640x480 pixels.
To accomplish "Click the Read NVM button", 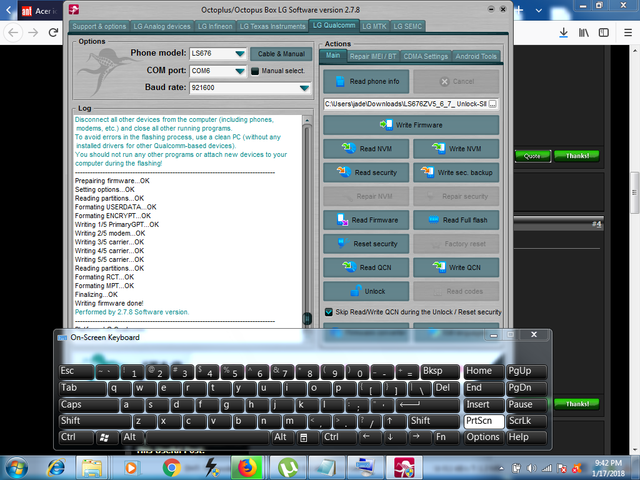I will (x=366, y=149).
